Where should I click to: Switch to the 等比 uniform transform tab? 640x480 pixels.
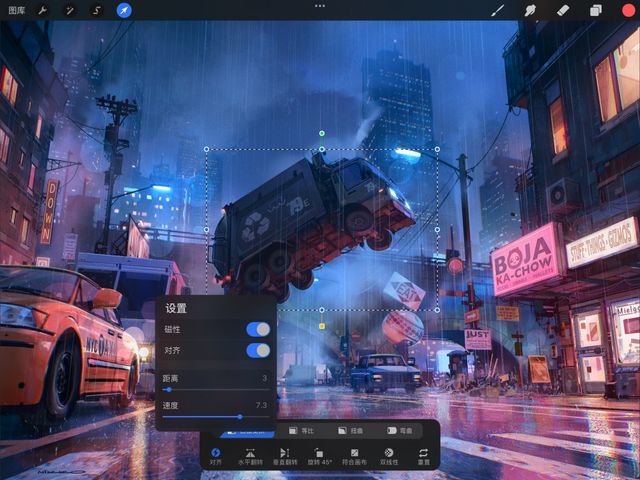[x=301, y=431]
